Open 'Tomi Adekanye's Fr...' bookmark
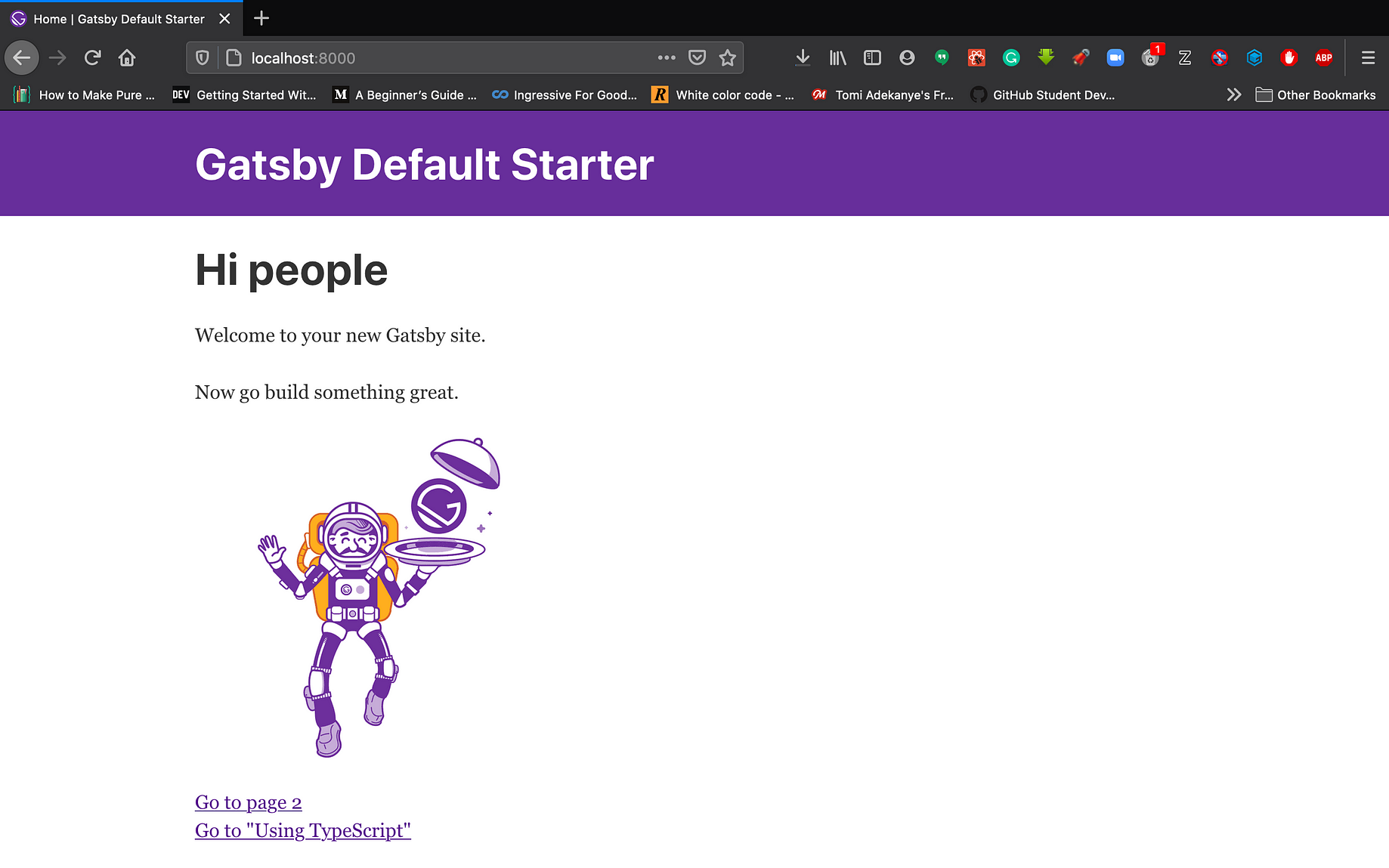 (x=883, y=94)
